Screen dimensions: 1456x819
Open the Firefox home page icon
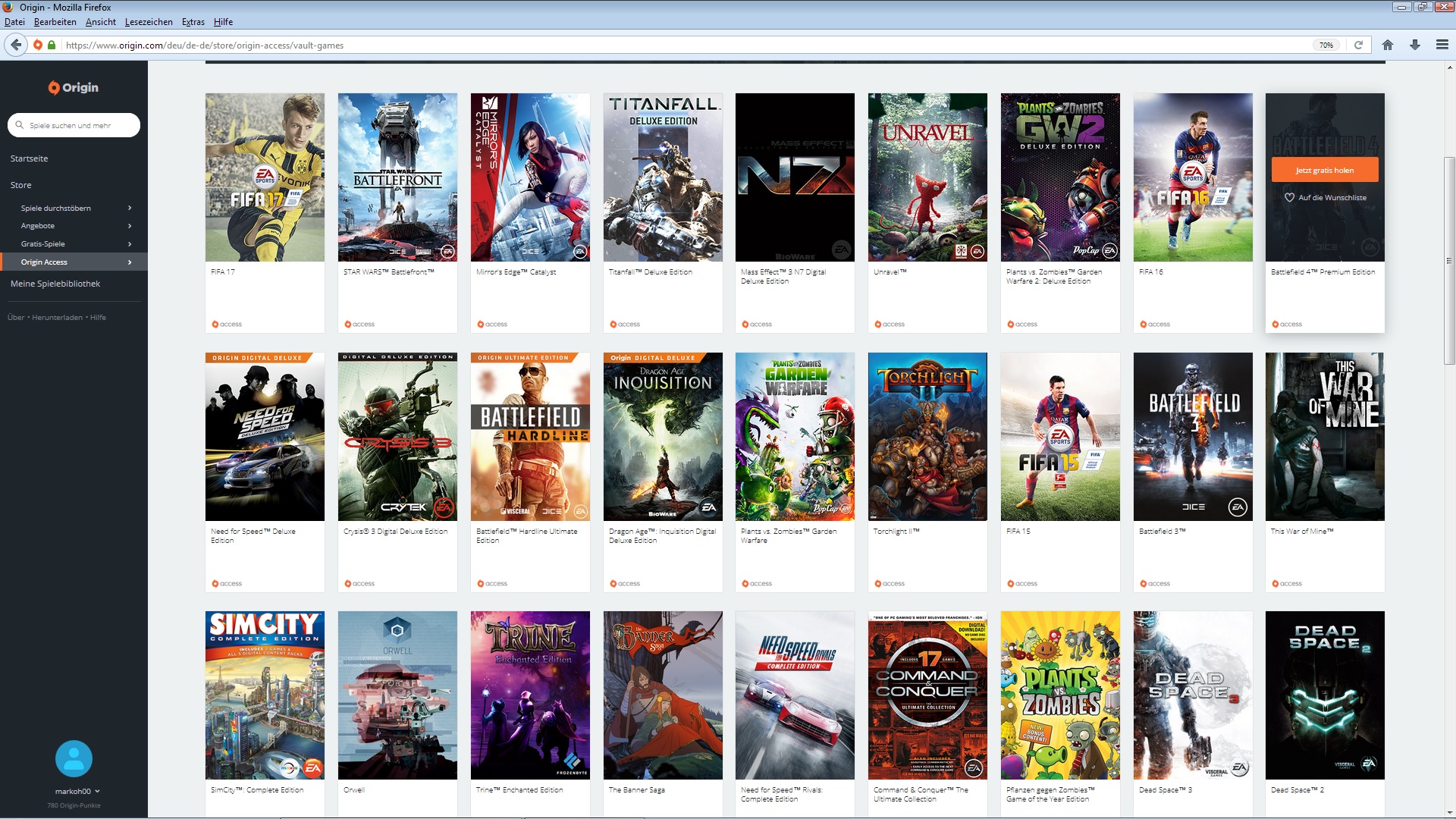pyautogui.click(x=1388, y=45)
